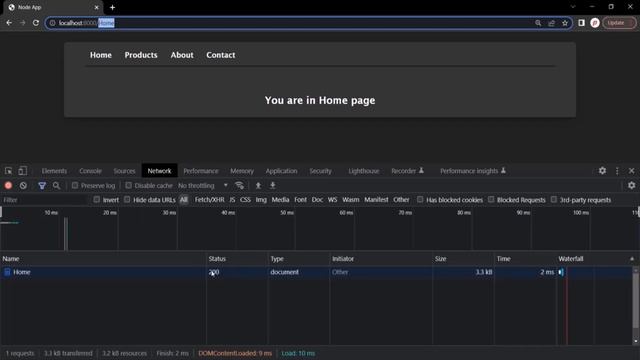Open a new browser tab
This screenshot has height=360, width=640.
[112, 7]
